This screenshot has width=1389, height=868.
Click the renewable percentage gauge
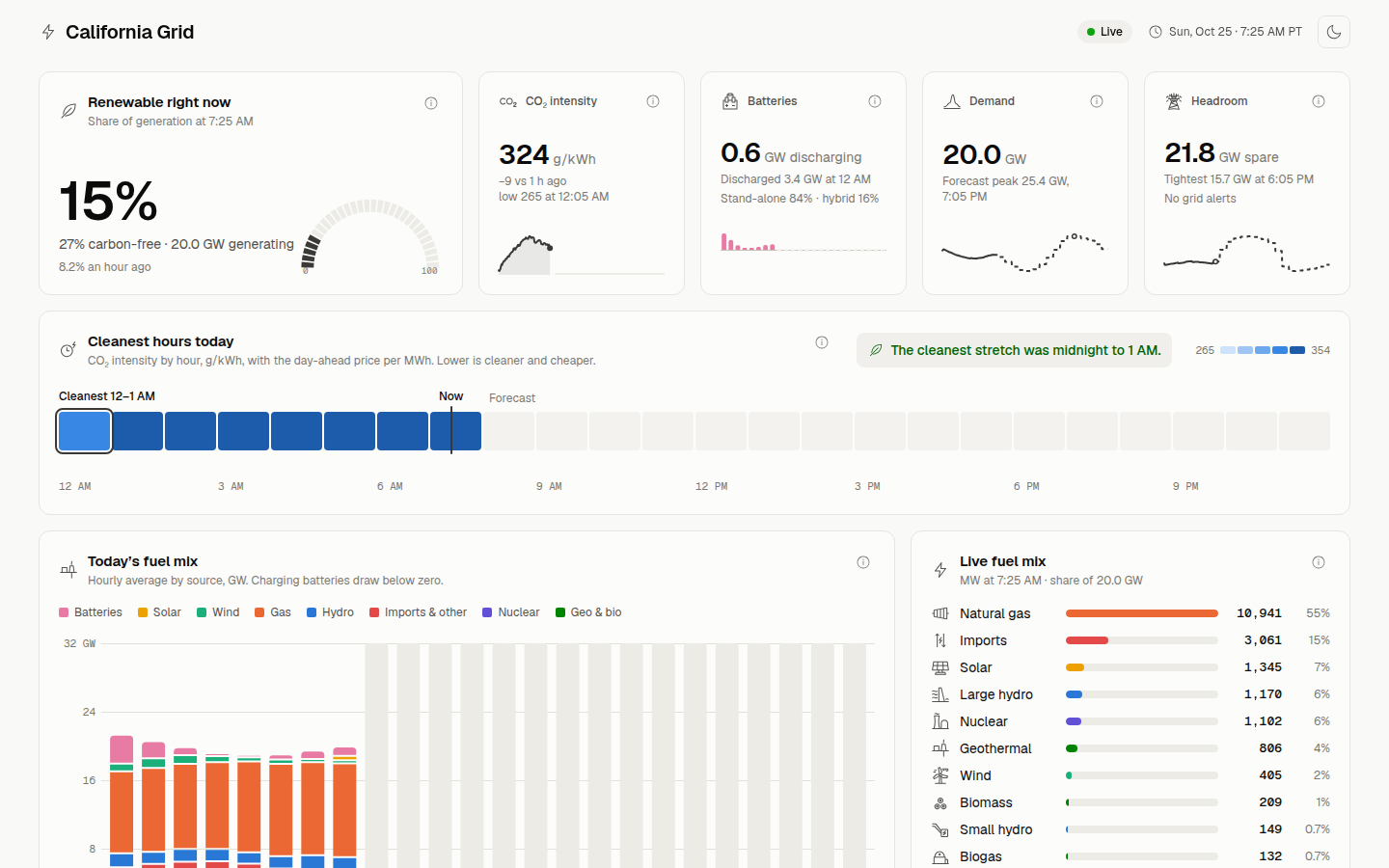tap(370, 237)
